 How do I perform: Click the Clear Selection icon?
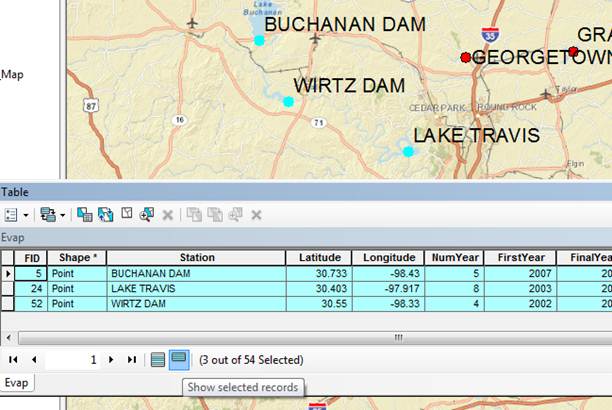click(126, 215)
